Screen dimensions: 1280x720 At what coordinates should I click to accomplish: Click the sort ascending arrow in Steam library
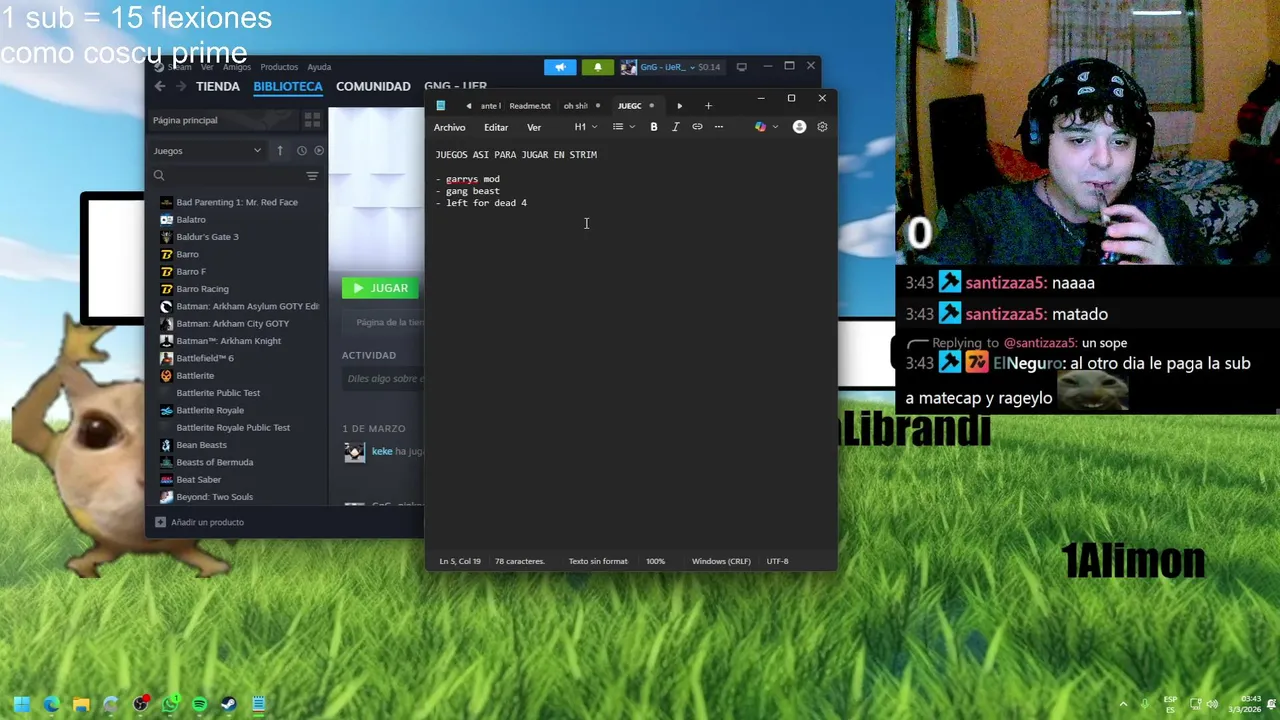pyautogui.click(x=280, y=151)
